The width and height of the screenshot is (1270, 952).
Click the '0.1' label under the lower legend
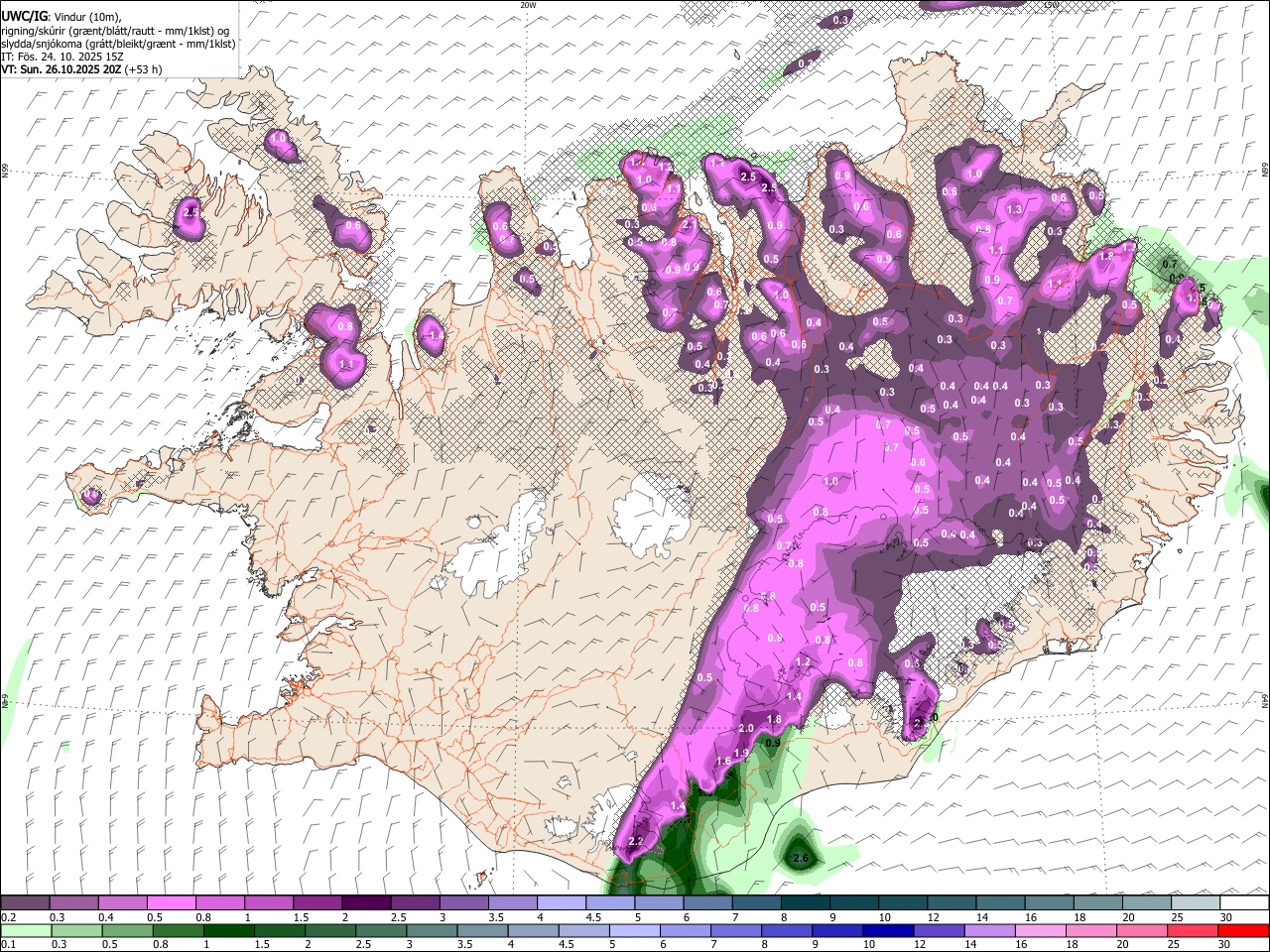click(9, 944)
